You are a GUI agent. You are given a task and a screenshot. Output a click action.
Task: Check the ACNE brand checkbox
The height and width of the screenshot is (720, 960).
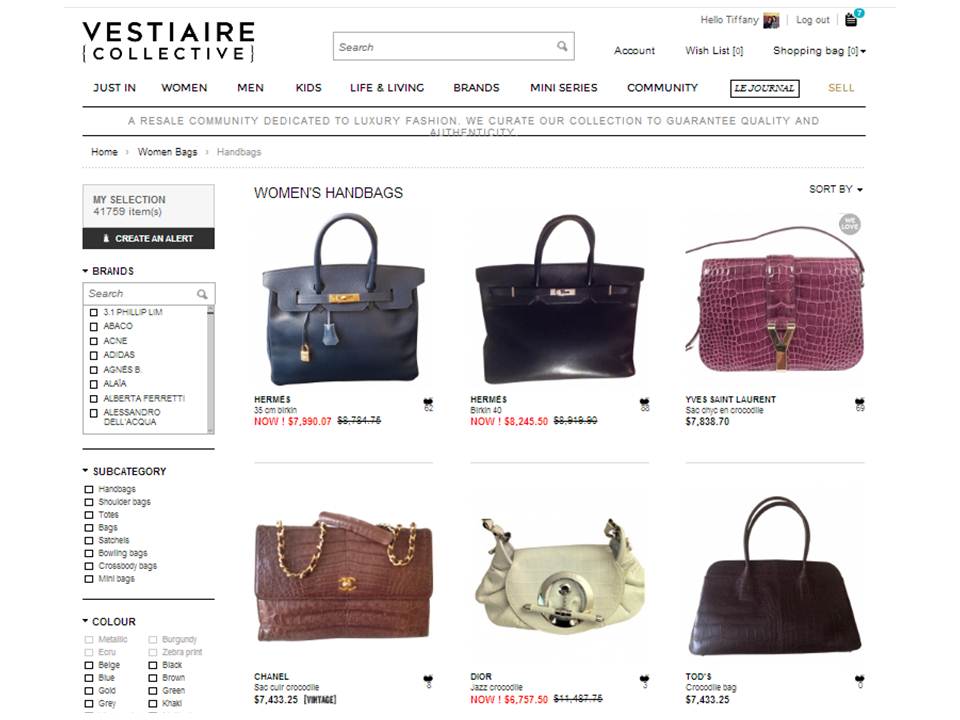(x=94, y=341)
